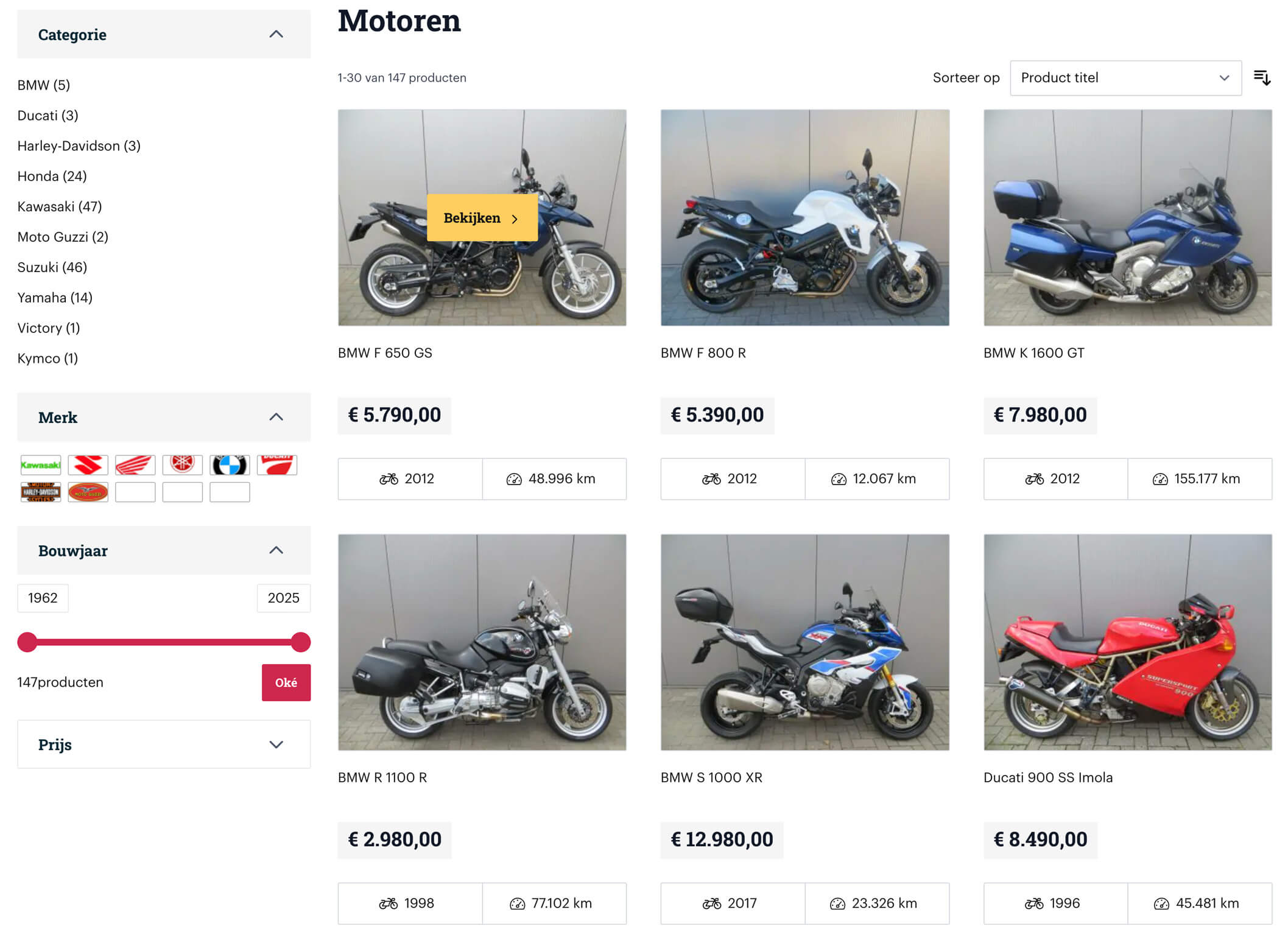Image resolution: width=1288 pixels, height=932 pixels.
Task: Choose the Honda wing logo filter
Action: pyautogui.click(x=135, y=465)
